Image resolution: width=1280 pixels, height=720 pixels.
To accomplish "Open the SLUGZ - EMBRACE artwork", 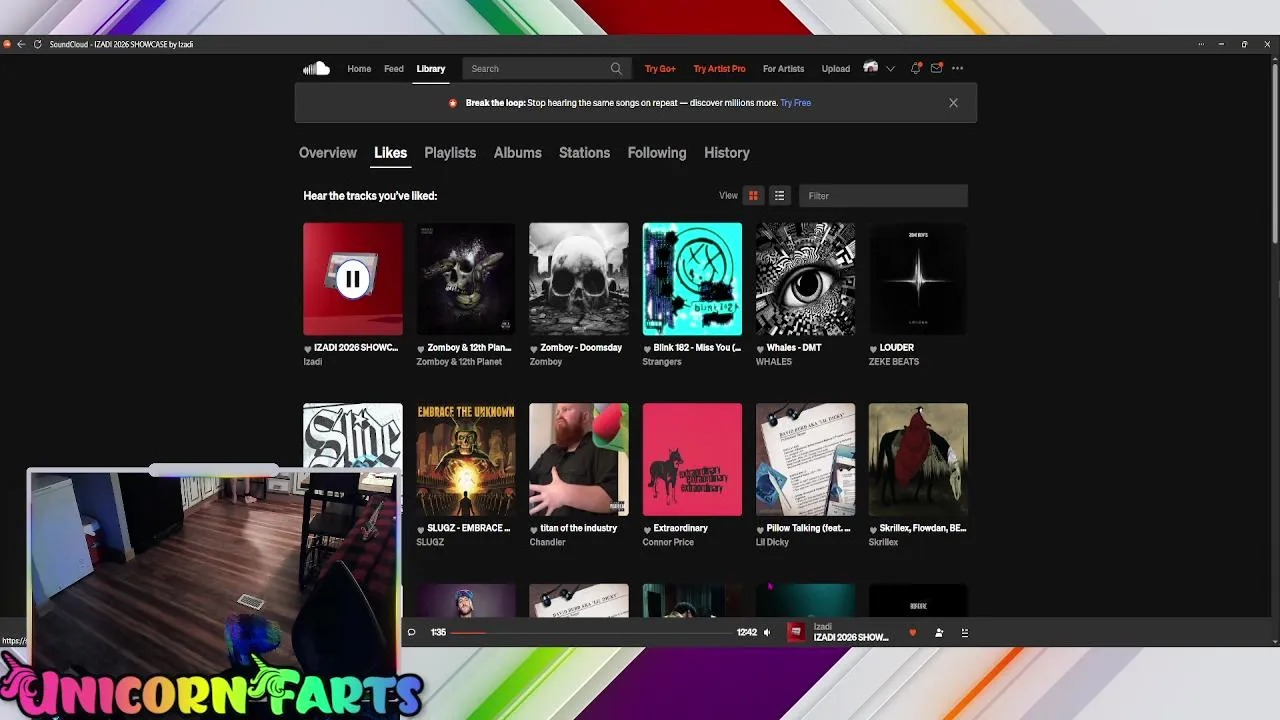I will pyautogui.click(x=466, y=460).
